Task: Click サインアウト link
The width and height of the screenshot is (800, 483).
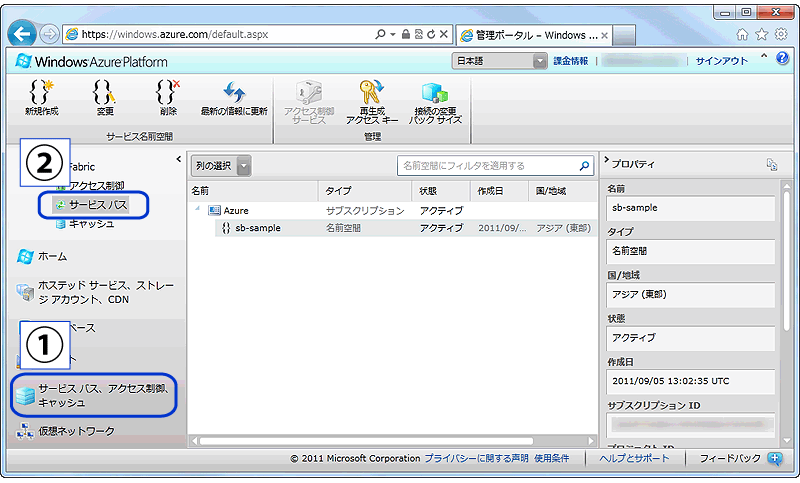Action: [x=721, y=61]
